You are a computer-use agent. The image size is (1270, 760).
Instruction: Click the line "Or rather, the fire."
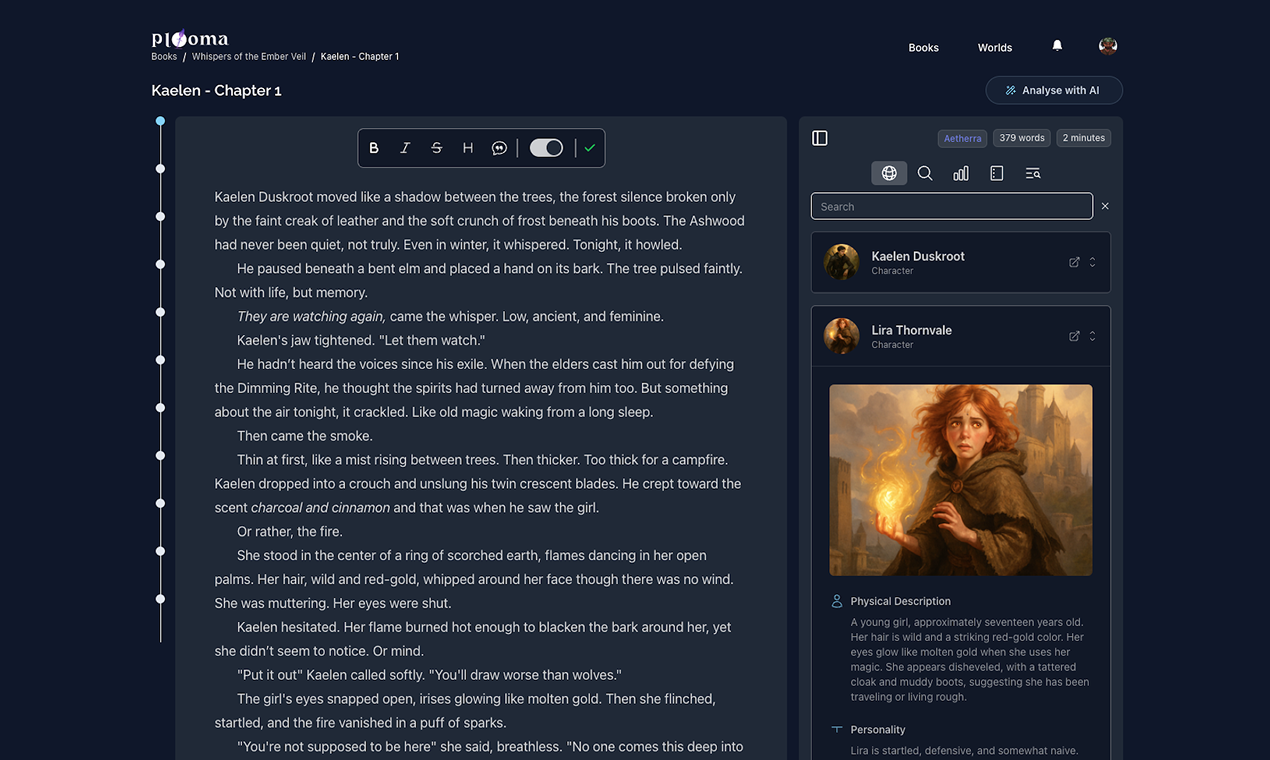click(290, 532)
